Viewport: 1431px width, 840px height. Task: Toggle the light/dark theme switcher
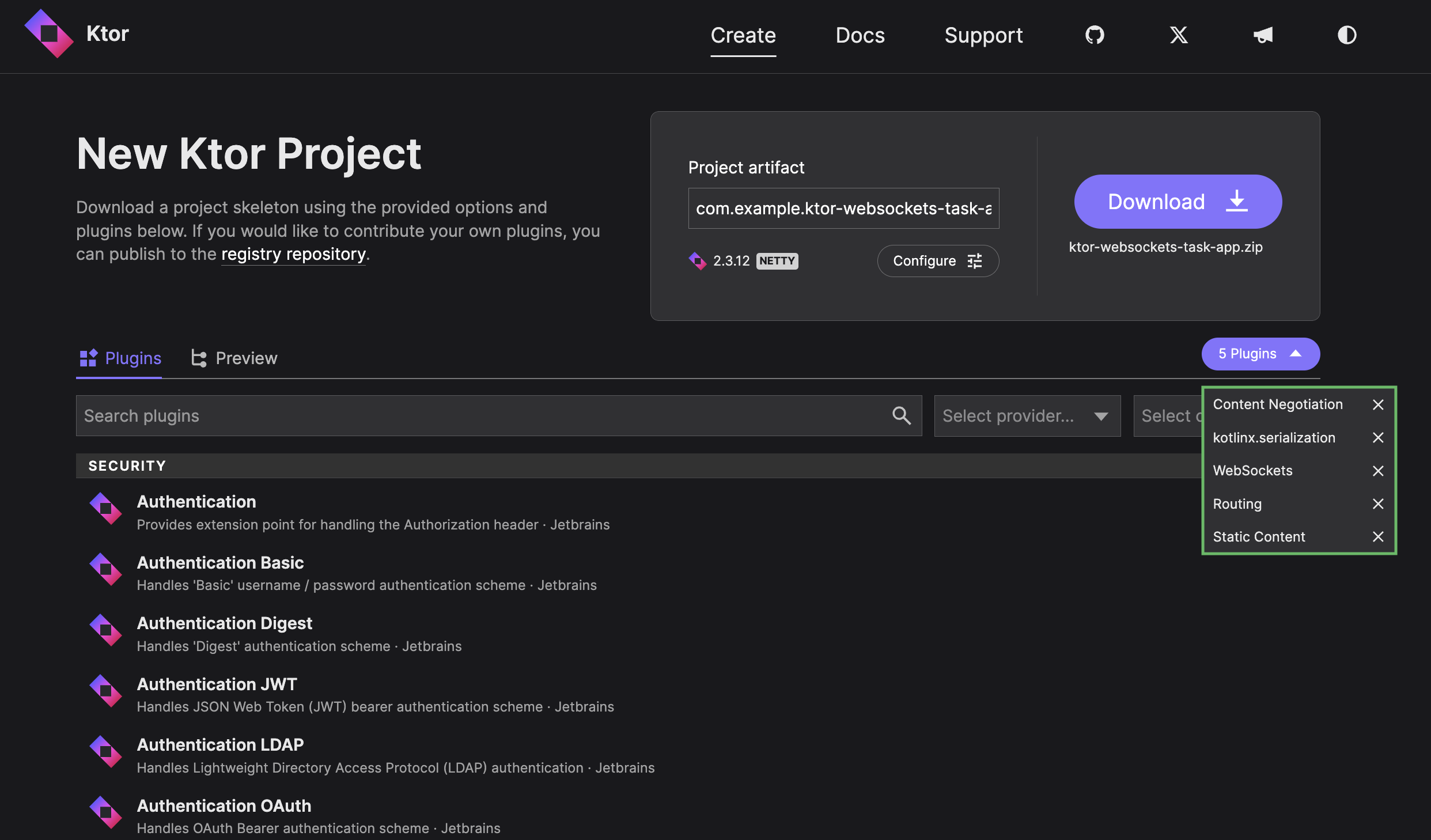coord(1347,35)
